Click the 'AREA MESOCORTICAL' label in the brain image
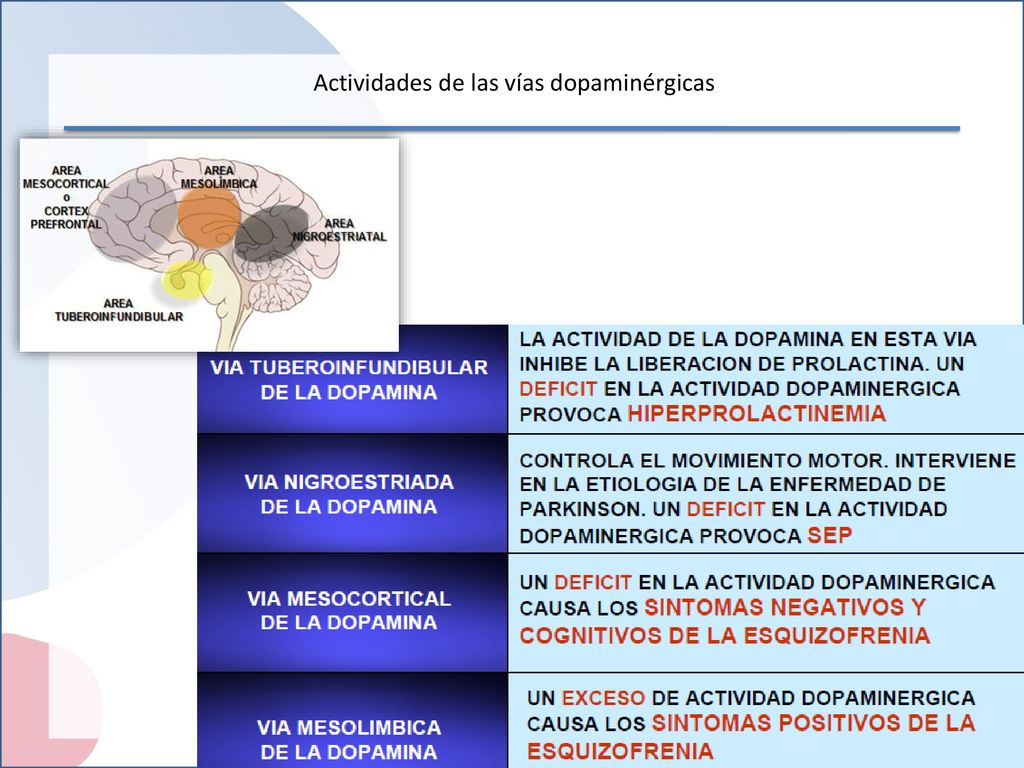Viewport: 1024px width, 768px height. (x=66, y=177)
